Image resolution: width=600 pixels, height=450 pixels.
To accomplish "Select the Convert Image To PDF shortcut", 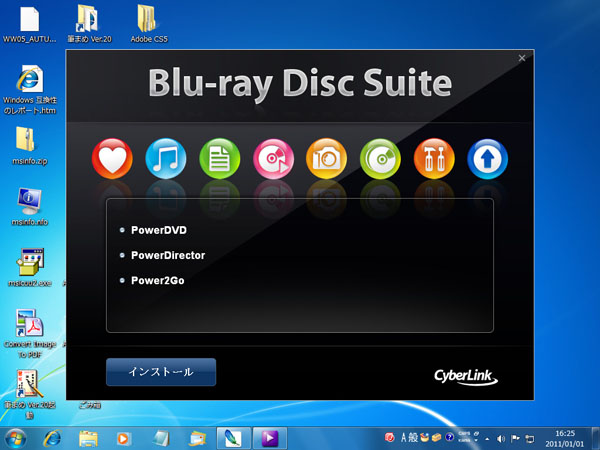I will [x=30, y=333].
